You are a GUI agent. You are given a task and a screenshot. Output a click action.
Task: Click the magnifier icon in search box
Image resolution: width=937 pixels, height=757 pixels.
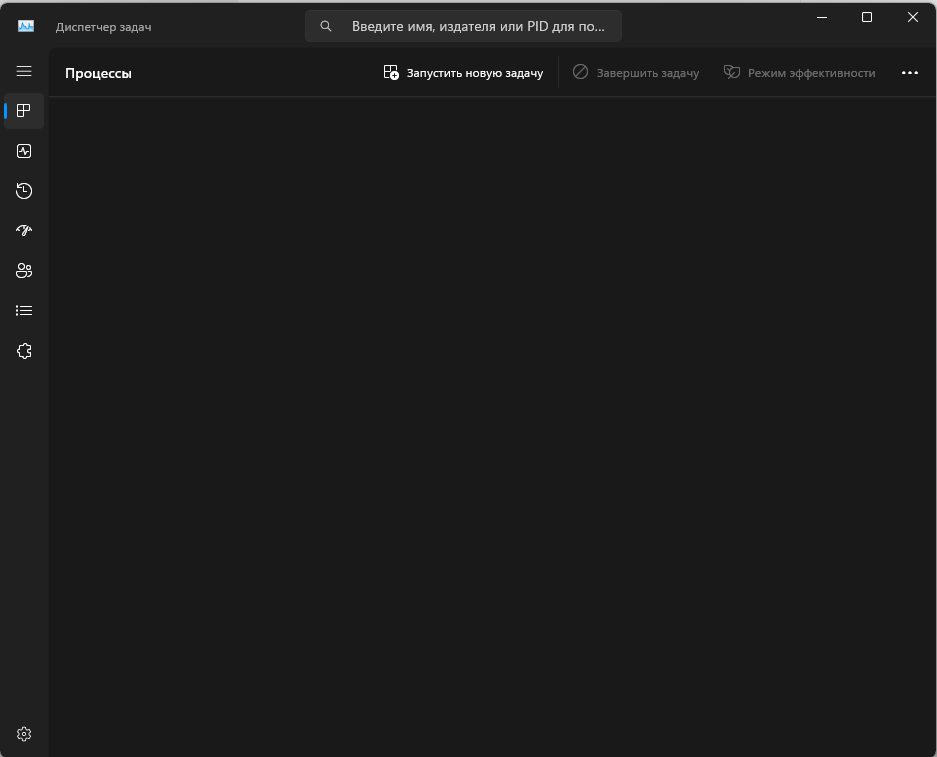click(x=326, y=26)
